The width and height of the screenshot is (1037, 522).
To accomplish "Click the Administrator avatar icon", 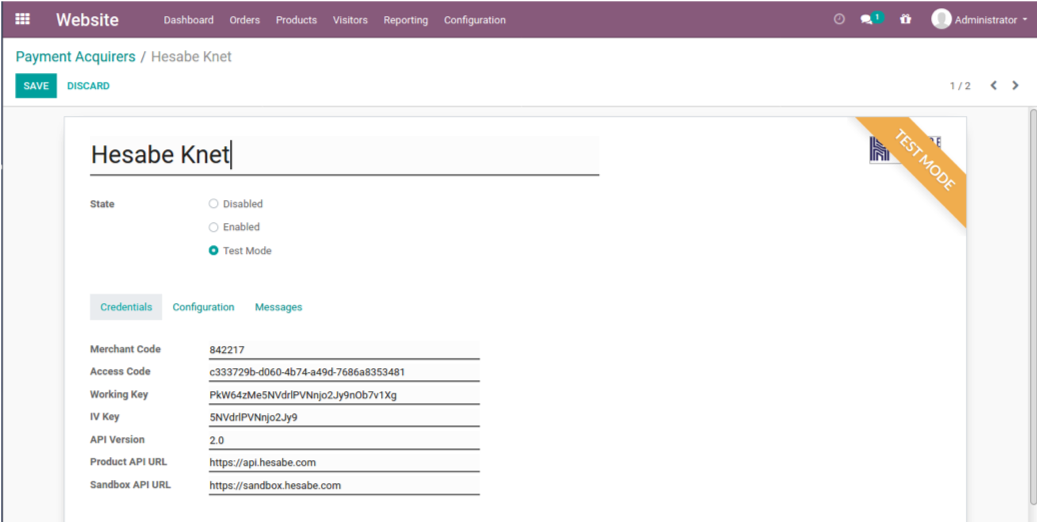I will tap(940, 19).
